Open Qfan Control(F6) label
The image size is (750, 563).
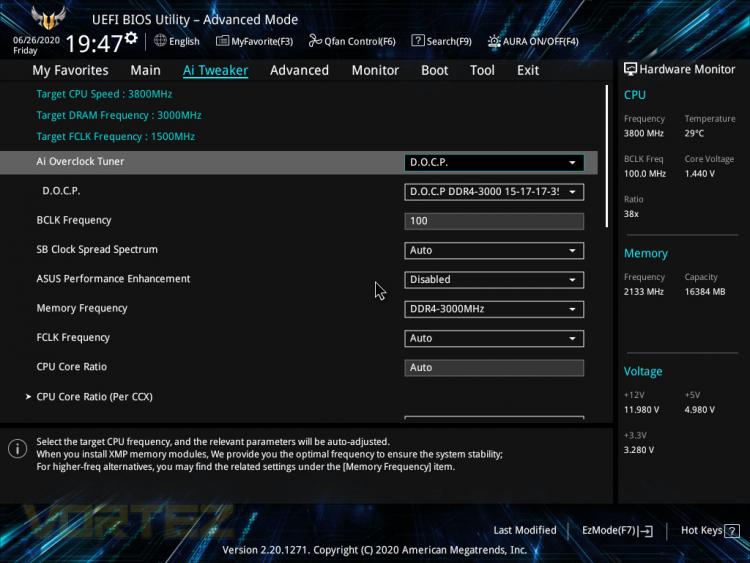360,42
